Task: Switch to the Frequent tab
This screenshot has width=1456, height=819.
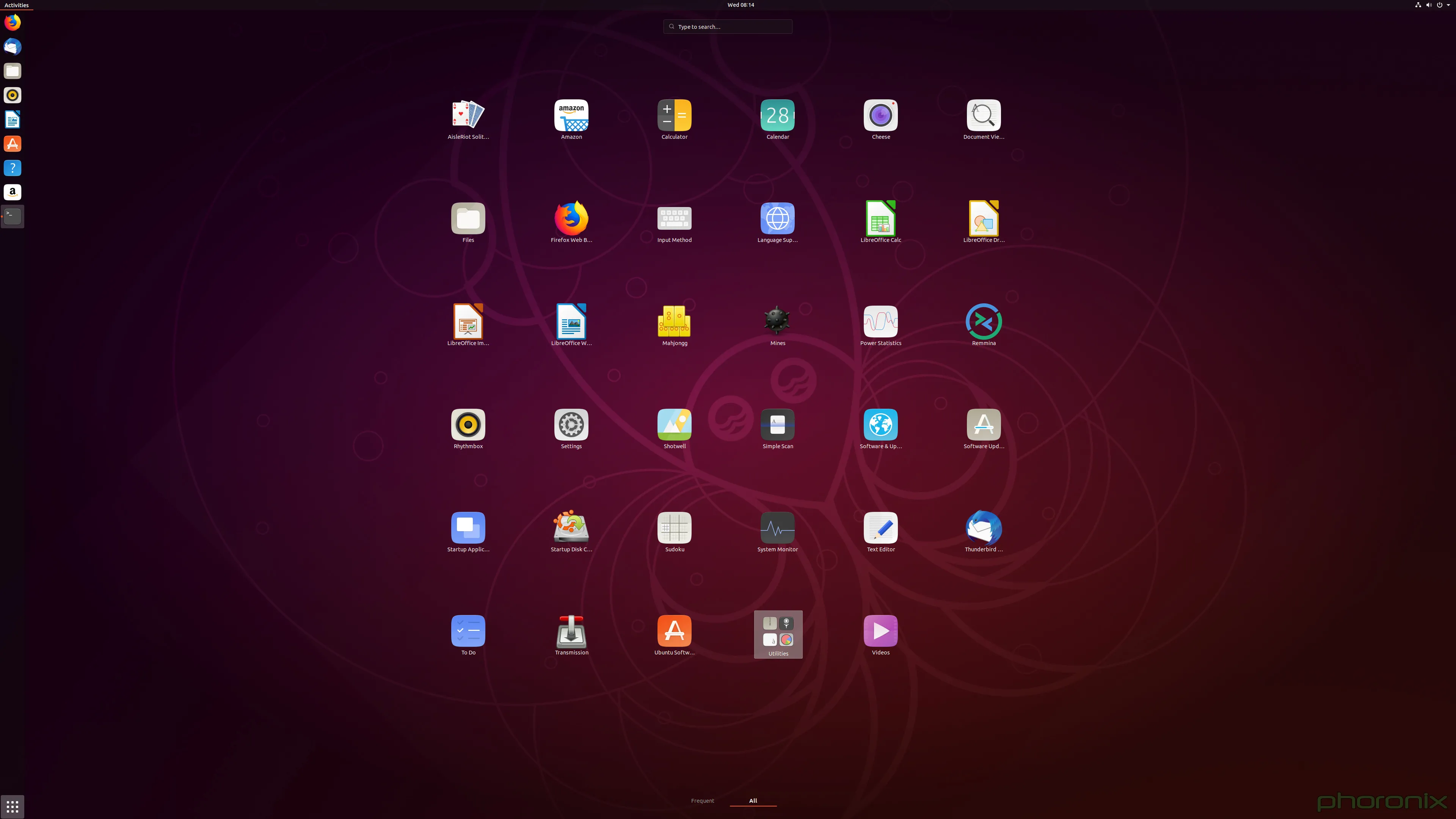Action: click(x=702, y=800)
